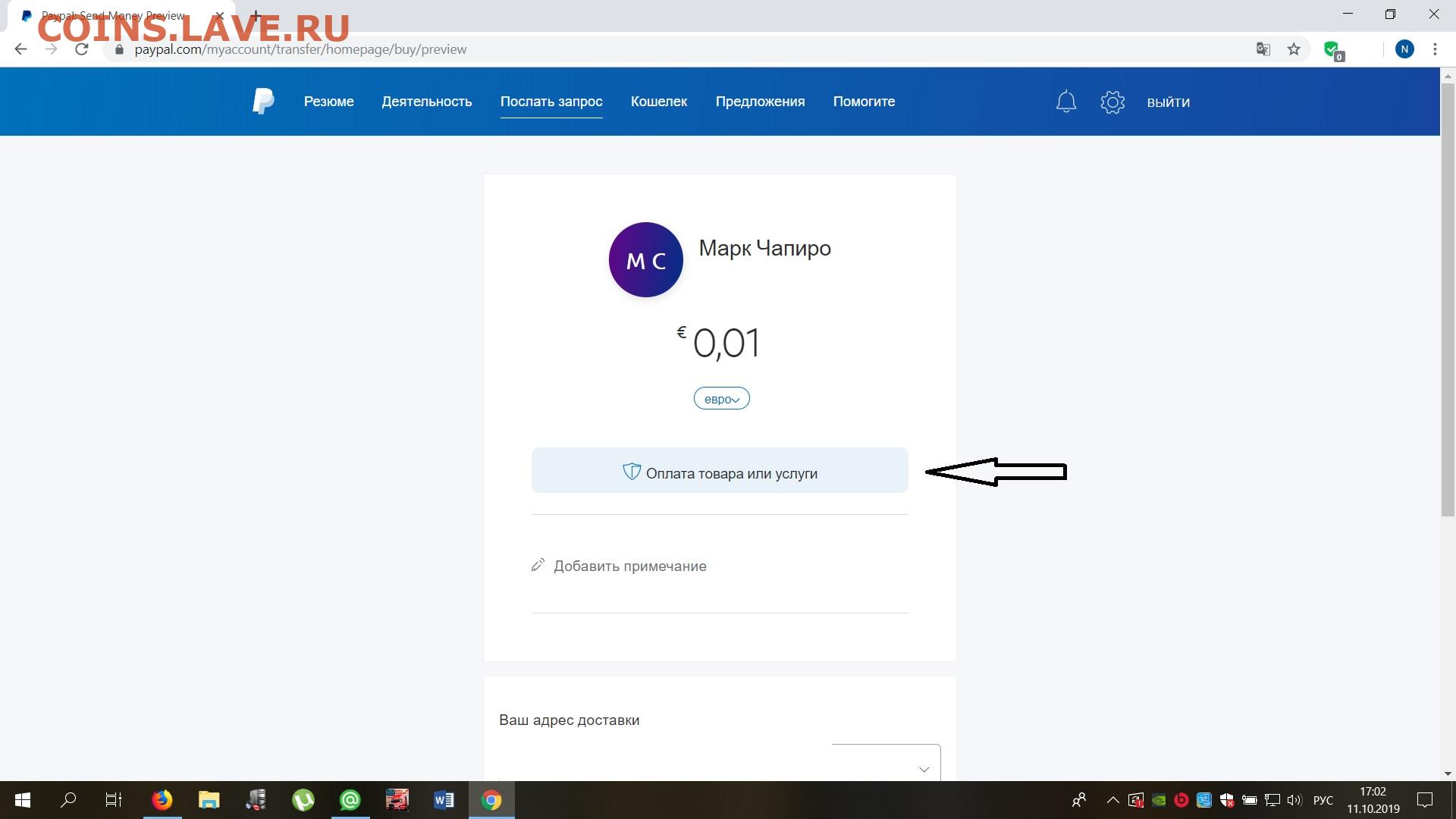Click the green shield extension icon
1456x819 pixels.
pos(1332,50)
